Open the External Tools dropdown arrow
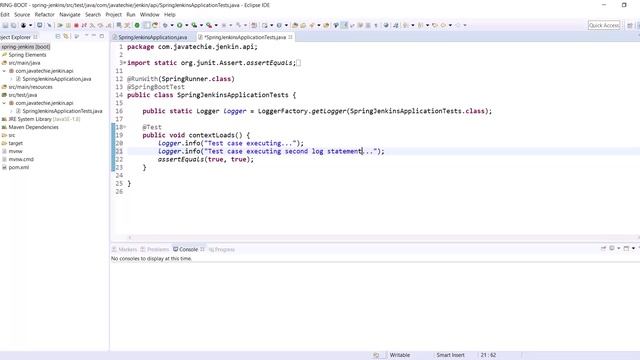The image size is (640, 360). 216,25
